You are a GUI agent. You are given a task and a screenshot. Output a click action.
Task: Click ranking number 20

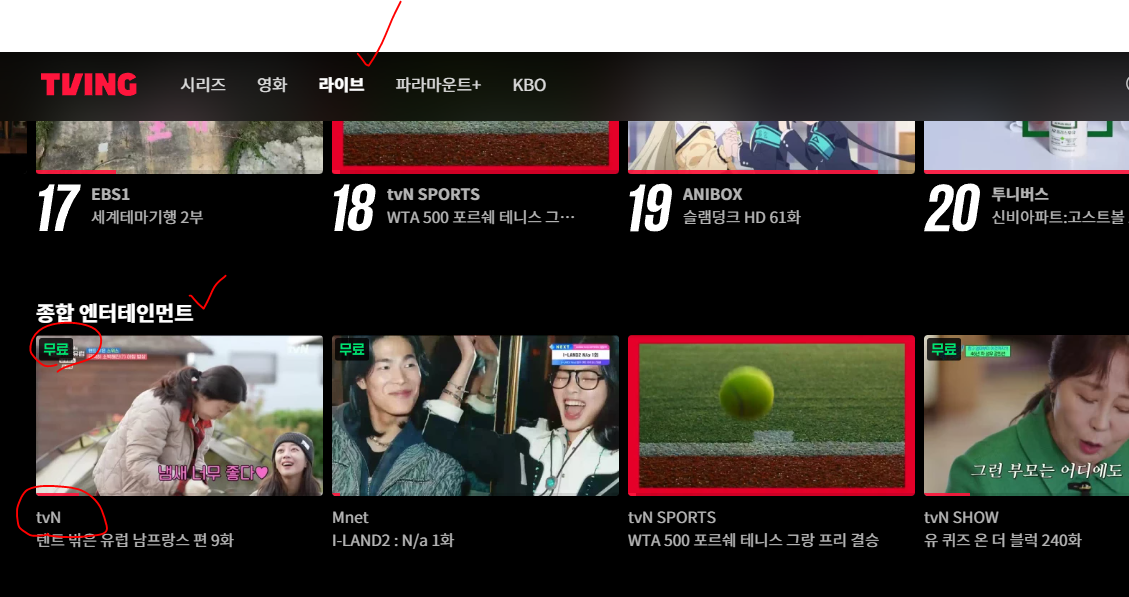pyautogui.click(x=953, y=207)
